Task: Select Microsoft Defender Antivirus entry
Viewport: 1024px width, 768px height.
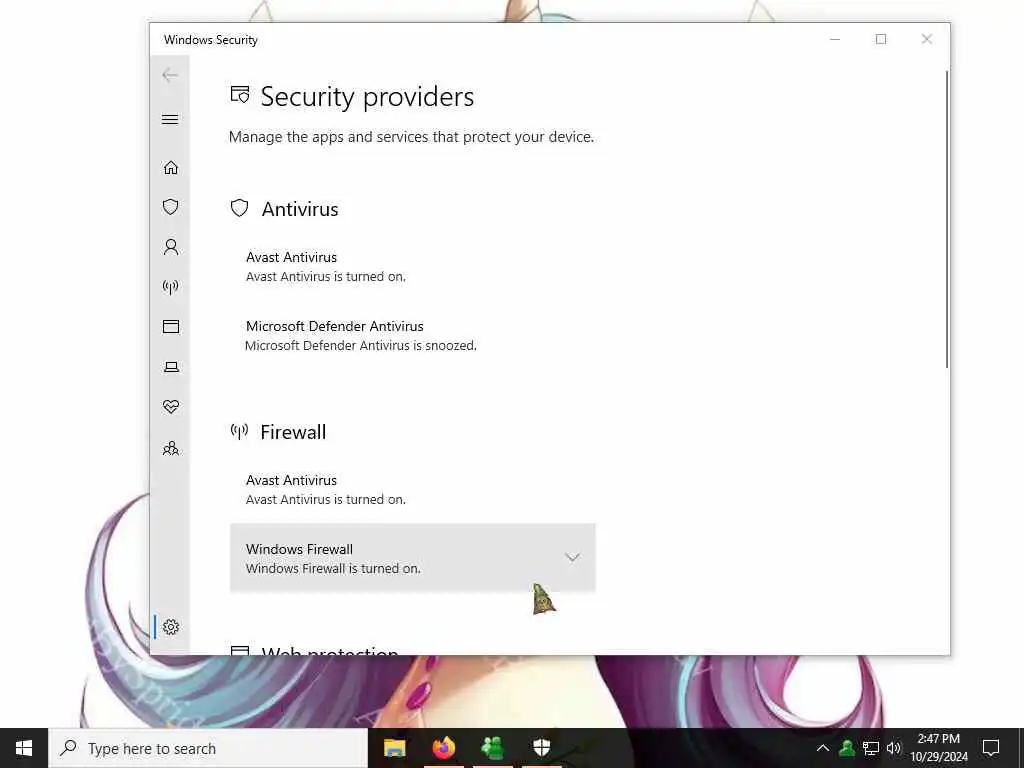Action: 360,336
